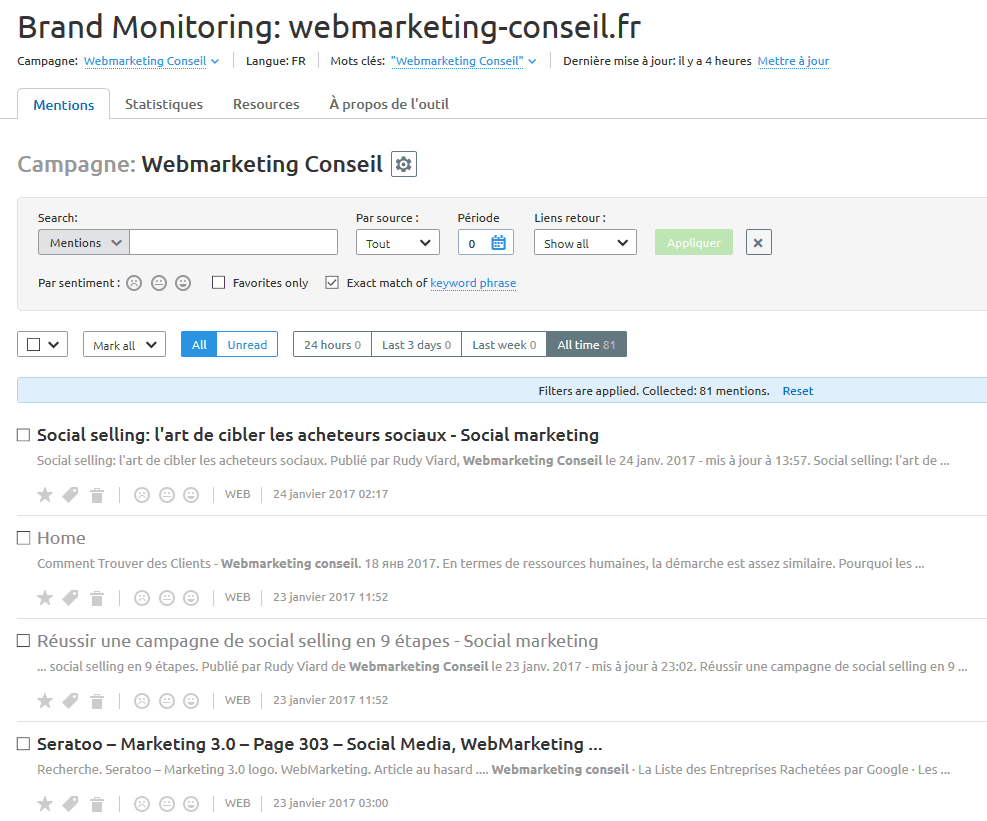Image resolution: width=987 pixels, height=821 pixels.
Task: Filter mentions by All time
Action: [587, 344]
